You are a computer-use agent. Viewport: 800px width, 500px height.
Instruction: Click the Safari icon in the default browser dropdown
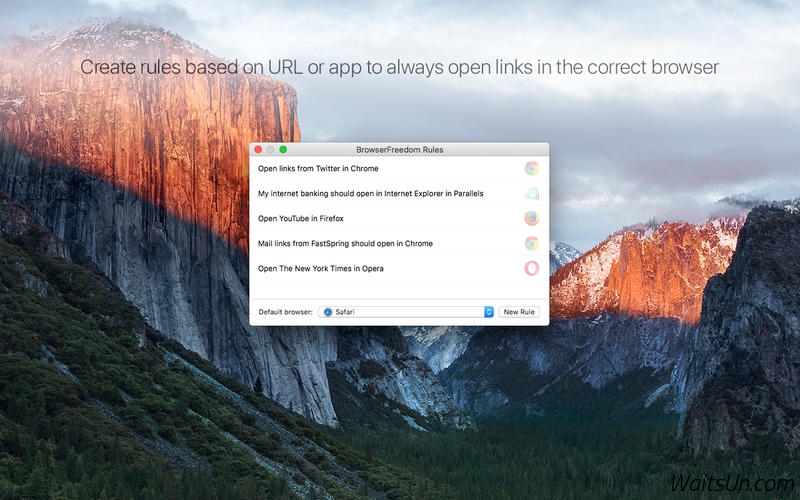pos(328,312)
